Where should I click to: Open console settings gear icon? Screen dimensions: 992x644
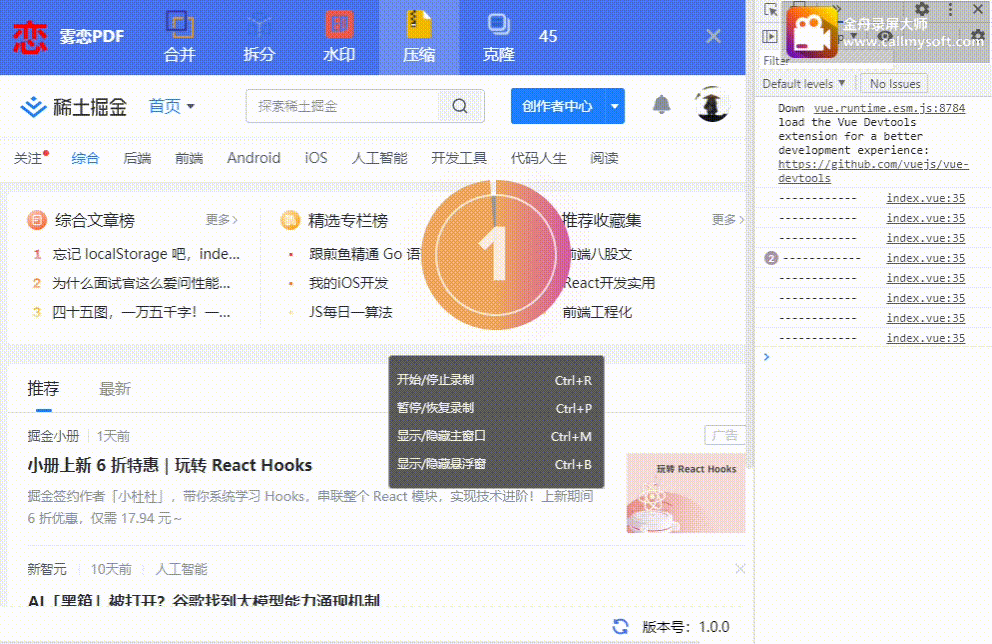(x=977, y=36)
